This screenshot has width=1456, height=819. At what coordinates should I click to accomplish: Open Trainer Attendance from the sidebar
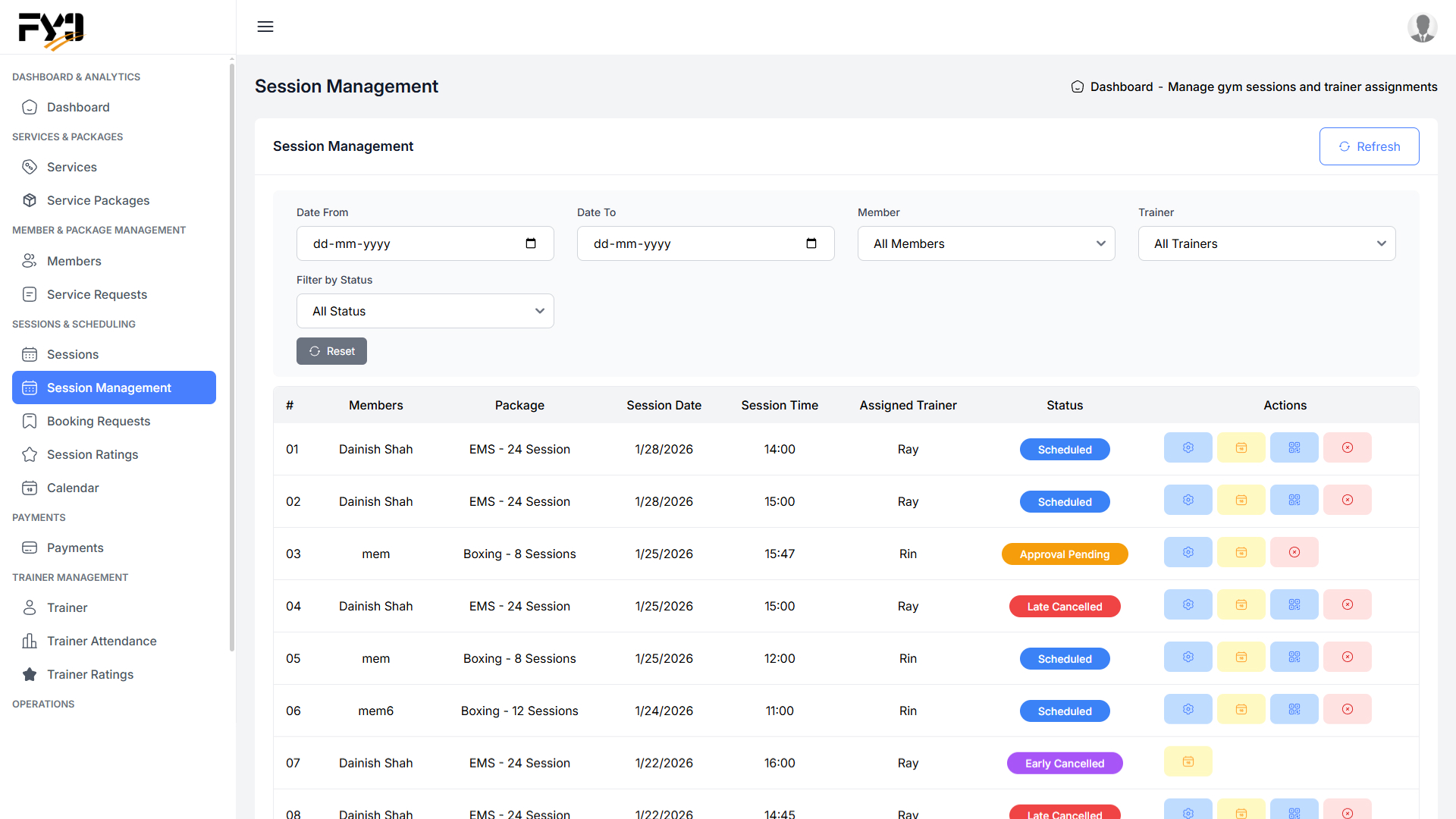[x=101, y=641]
